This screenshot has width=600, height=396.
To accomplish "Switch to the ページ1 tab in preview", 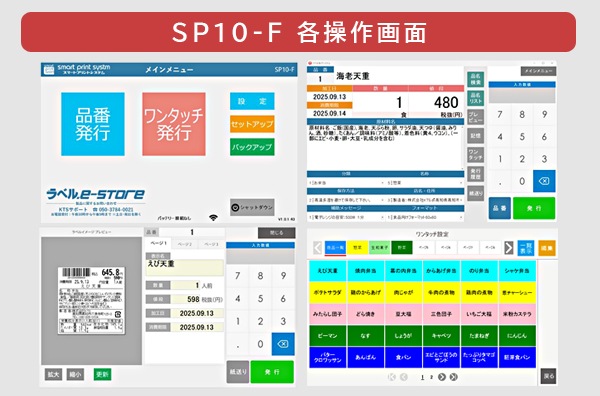I will pos(158,244).
